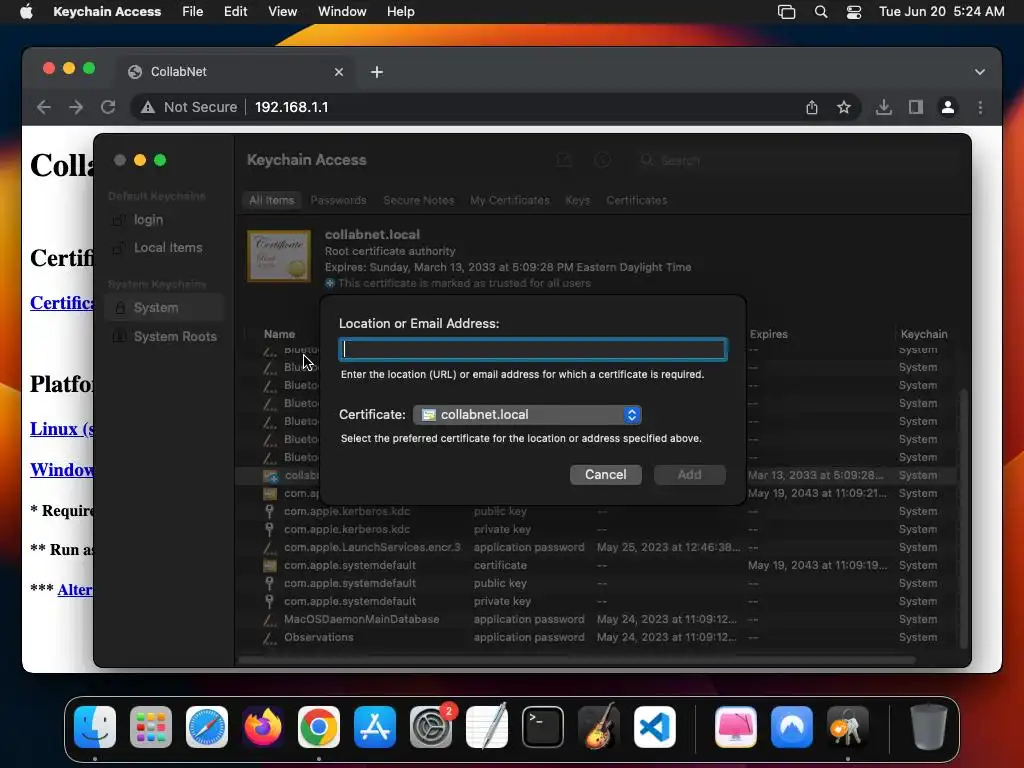Click the Cancel button in the dialog
This screenshot has width=1024, height=768.
coord(605,475)
